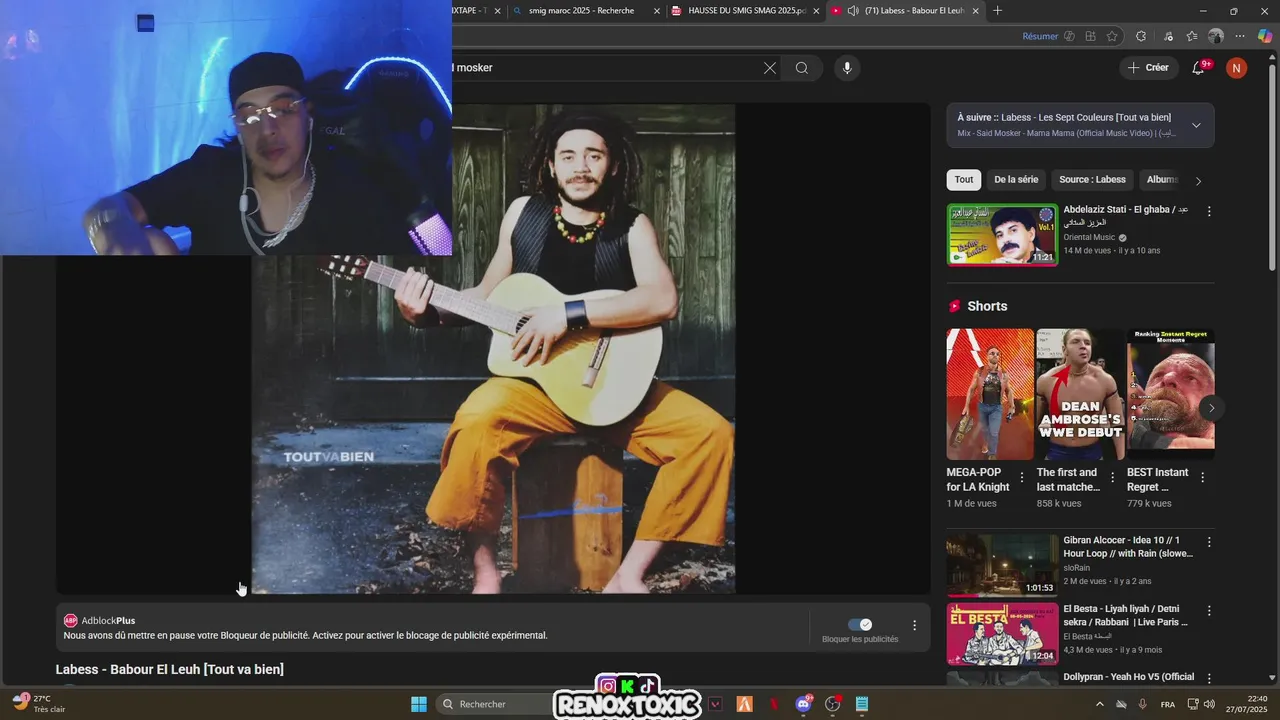
Task: Click Résumer in the address bar
Action: (x=1040, y=36)
